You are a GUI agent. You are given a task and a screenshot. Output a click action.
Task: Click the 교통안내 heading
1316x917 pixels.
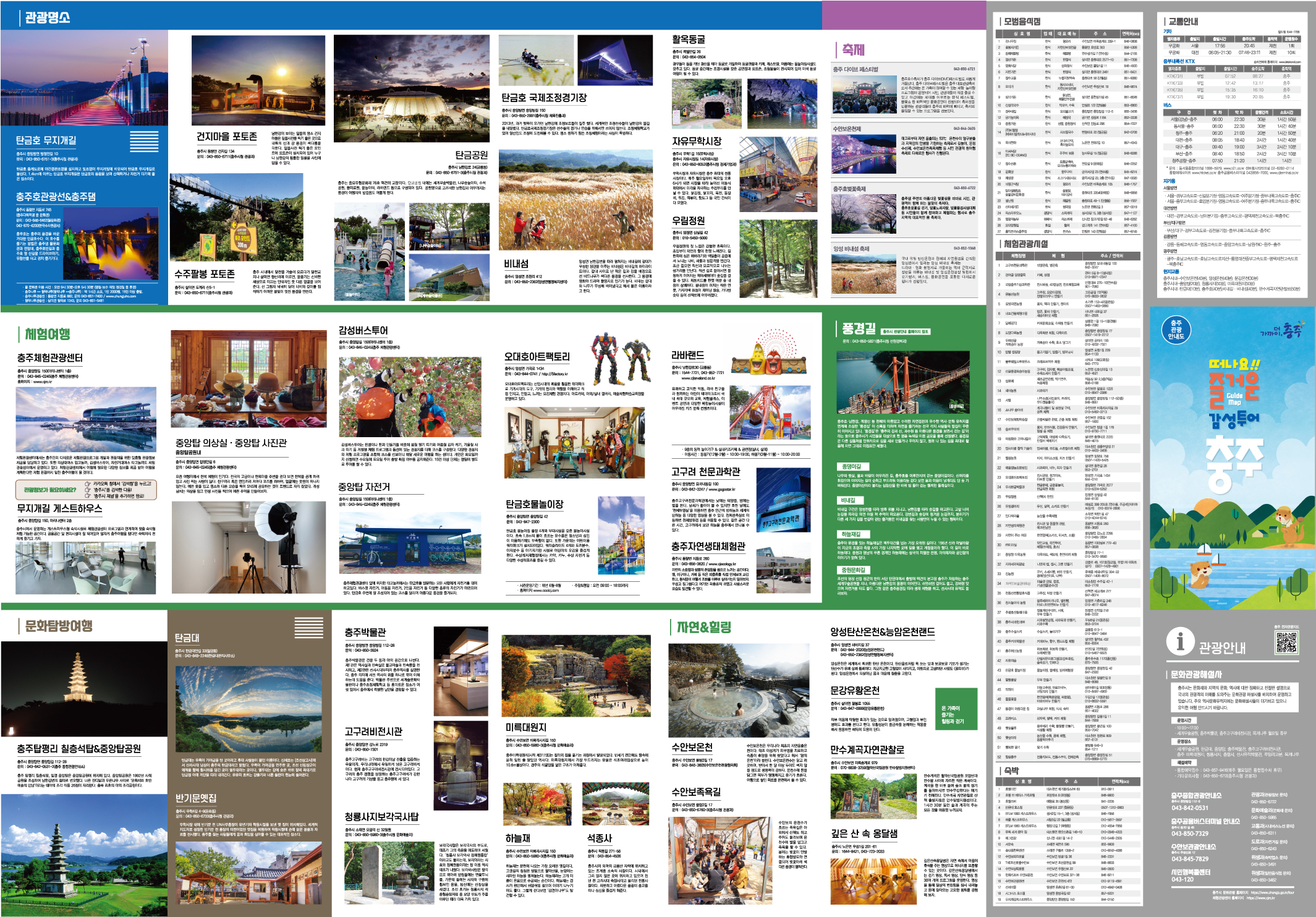(1182, 22)
